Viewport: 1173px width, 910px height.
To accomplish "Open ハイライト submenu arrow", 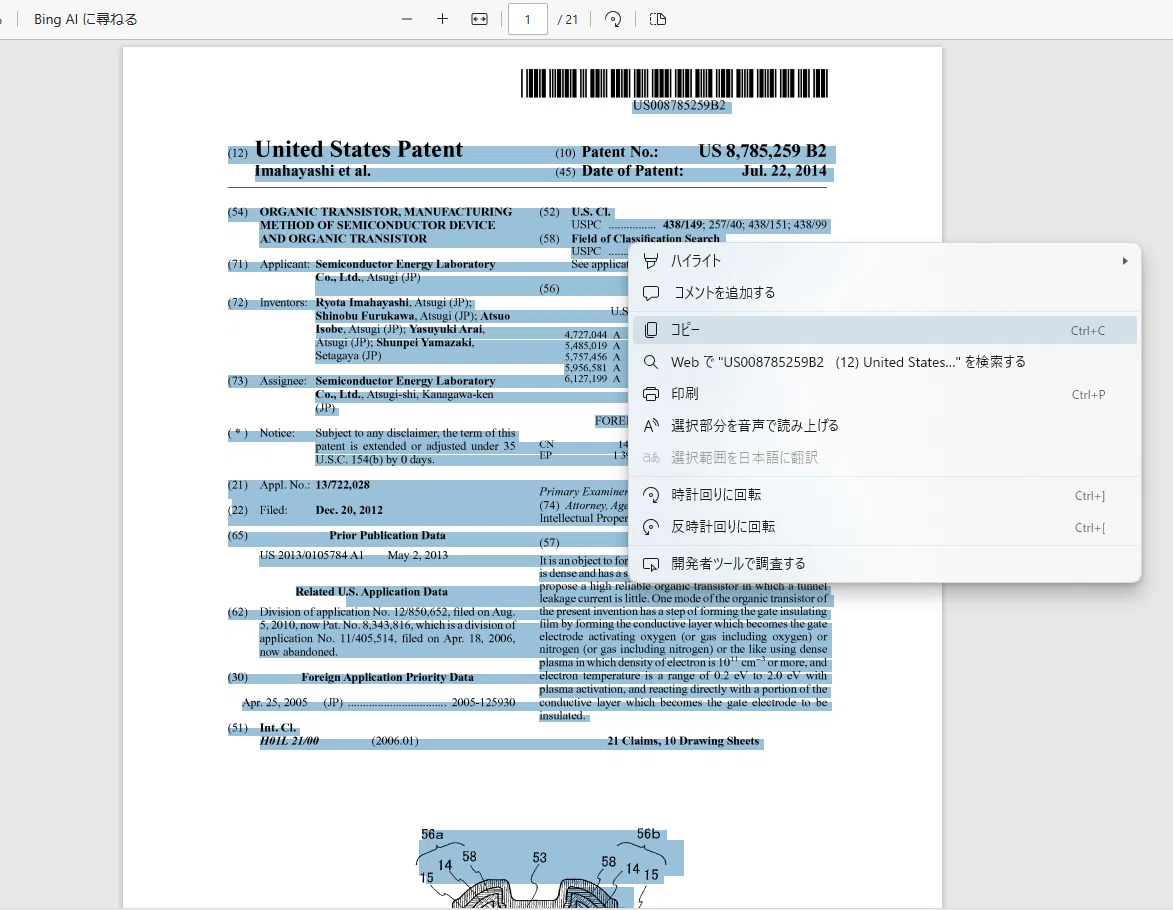I will (1124, 260).
